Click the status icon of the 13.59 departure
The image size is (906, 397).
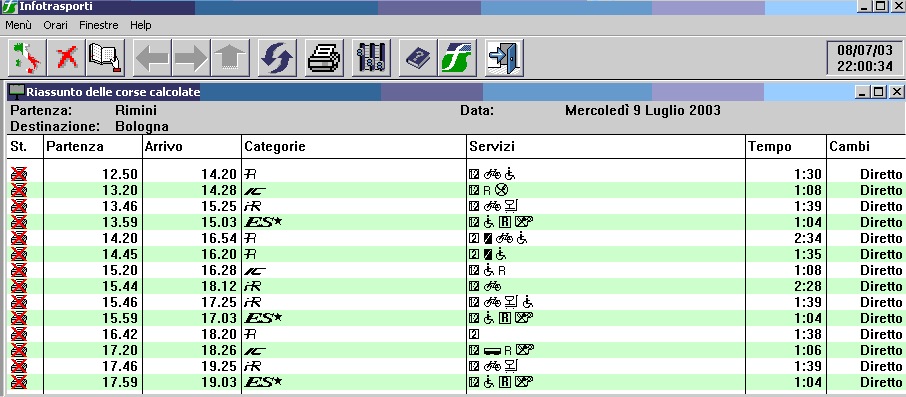(19, 222)
